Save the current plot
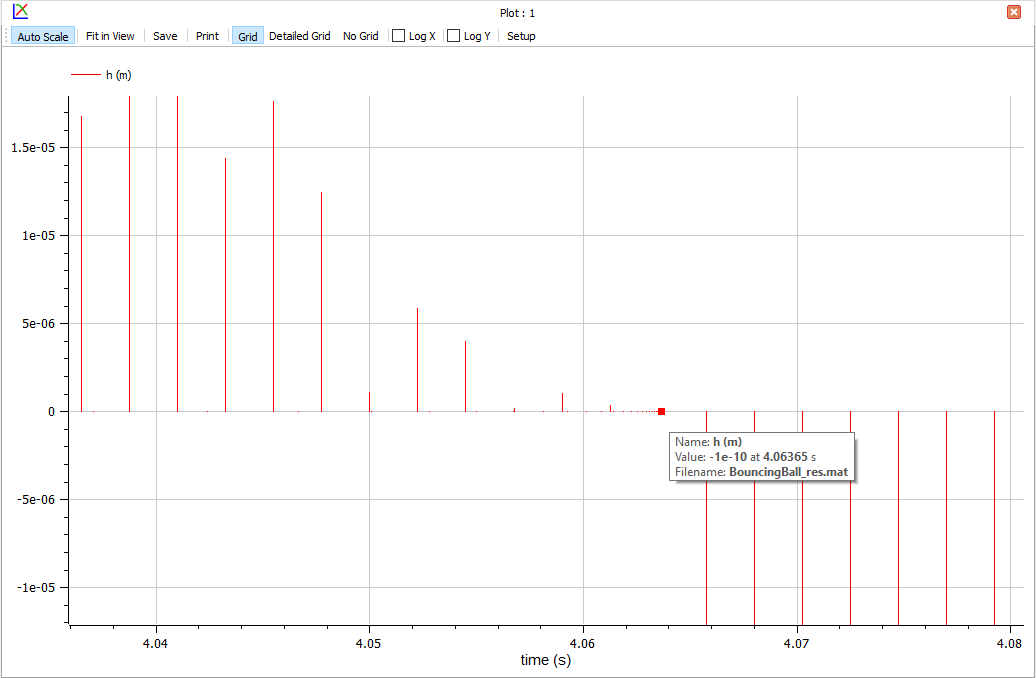 point(165,35)
